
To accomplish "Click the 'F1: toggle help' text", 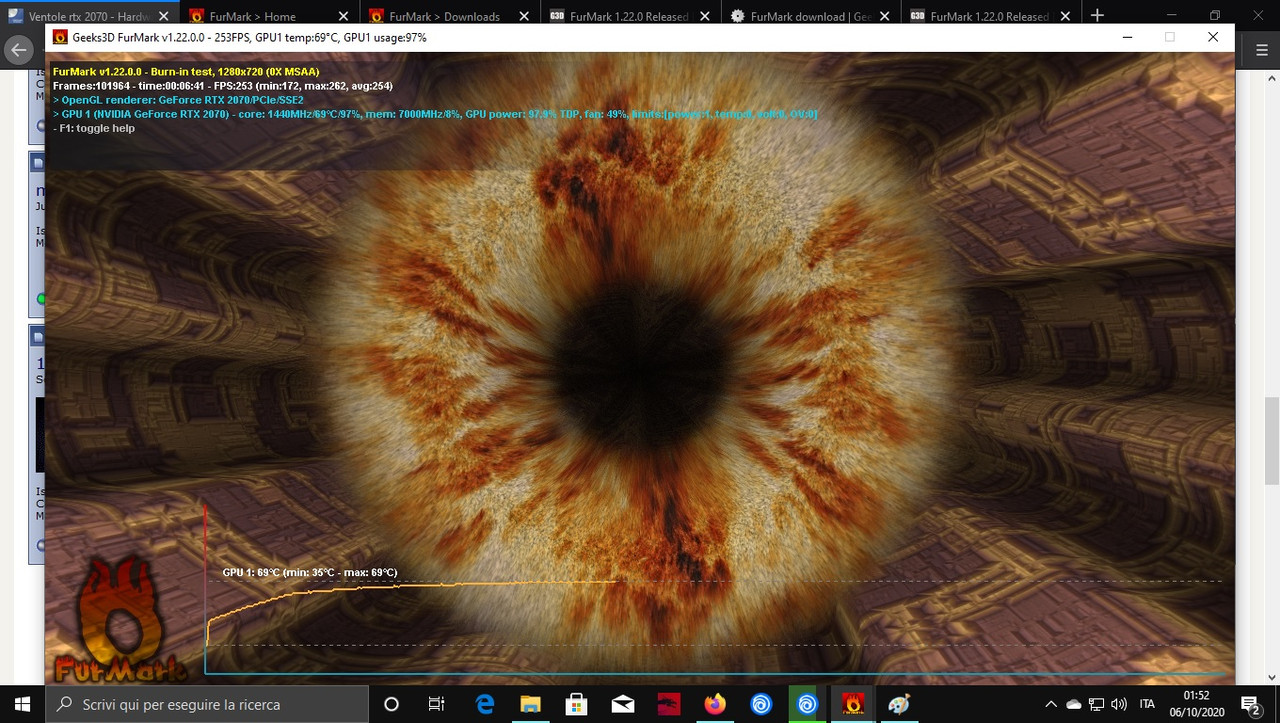I will pos(94,128).
